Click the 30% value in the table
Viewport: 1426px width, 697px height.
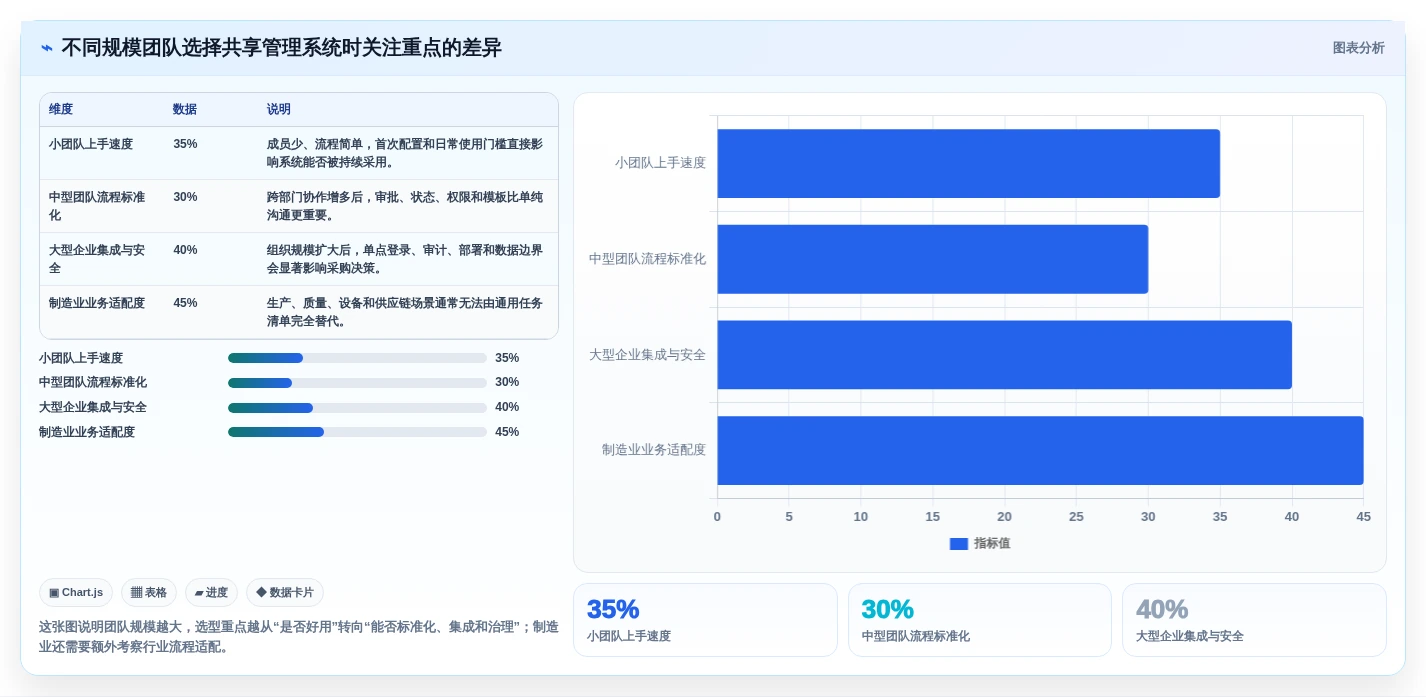click(x=185, y=197)
